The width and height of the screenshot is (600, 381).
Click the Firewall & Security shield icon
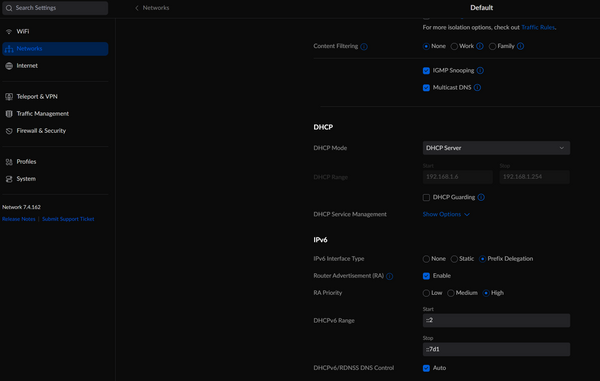(9, 131)
